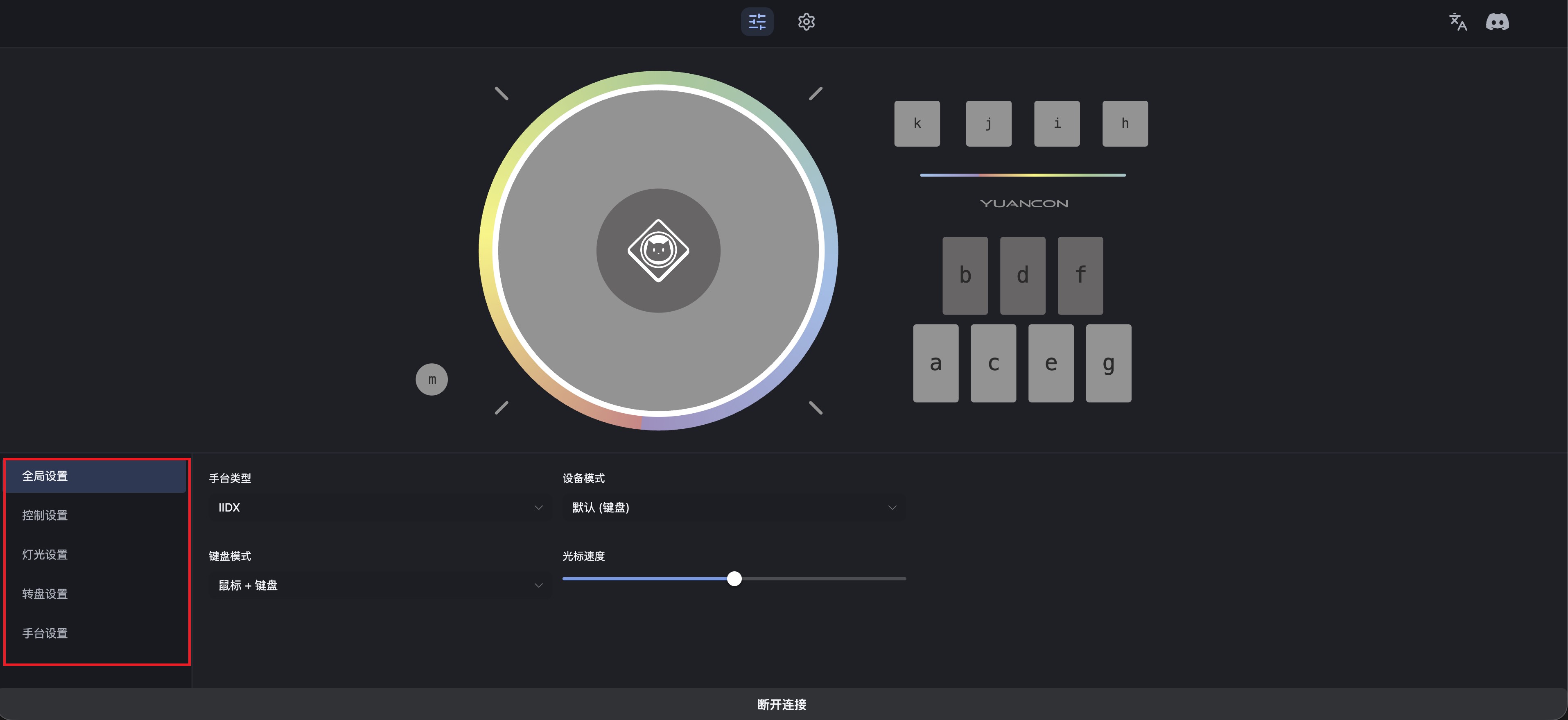This screenshot has width=1568, height=720.
Task: Select key b on the controller
Action: 965,275
